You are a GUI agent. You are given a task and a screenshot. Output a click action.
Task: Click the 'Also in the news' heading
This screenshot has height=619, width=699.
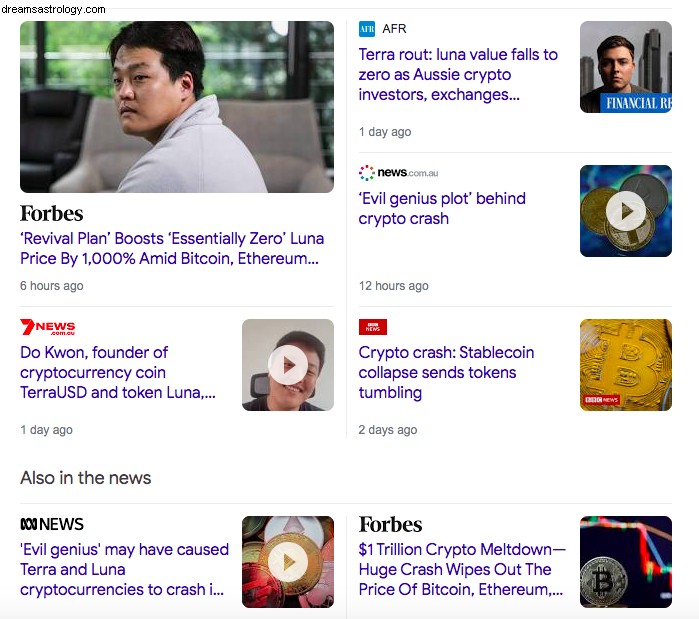(86, 478)
